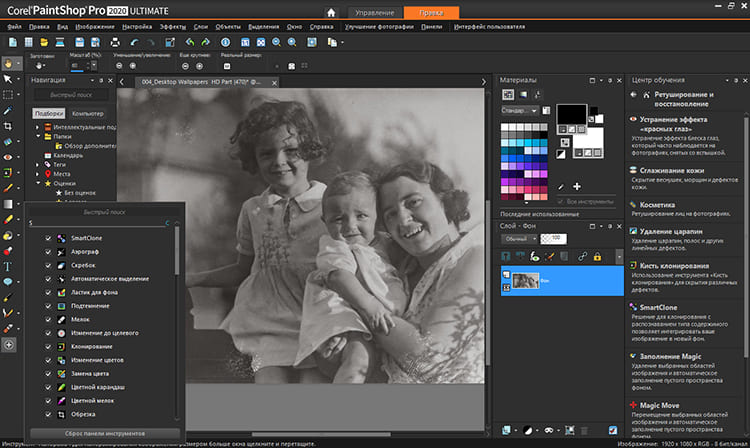Select the Paint Brush tool
The height and width of the screenshot is (448, 750).
coord(8,188)
